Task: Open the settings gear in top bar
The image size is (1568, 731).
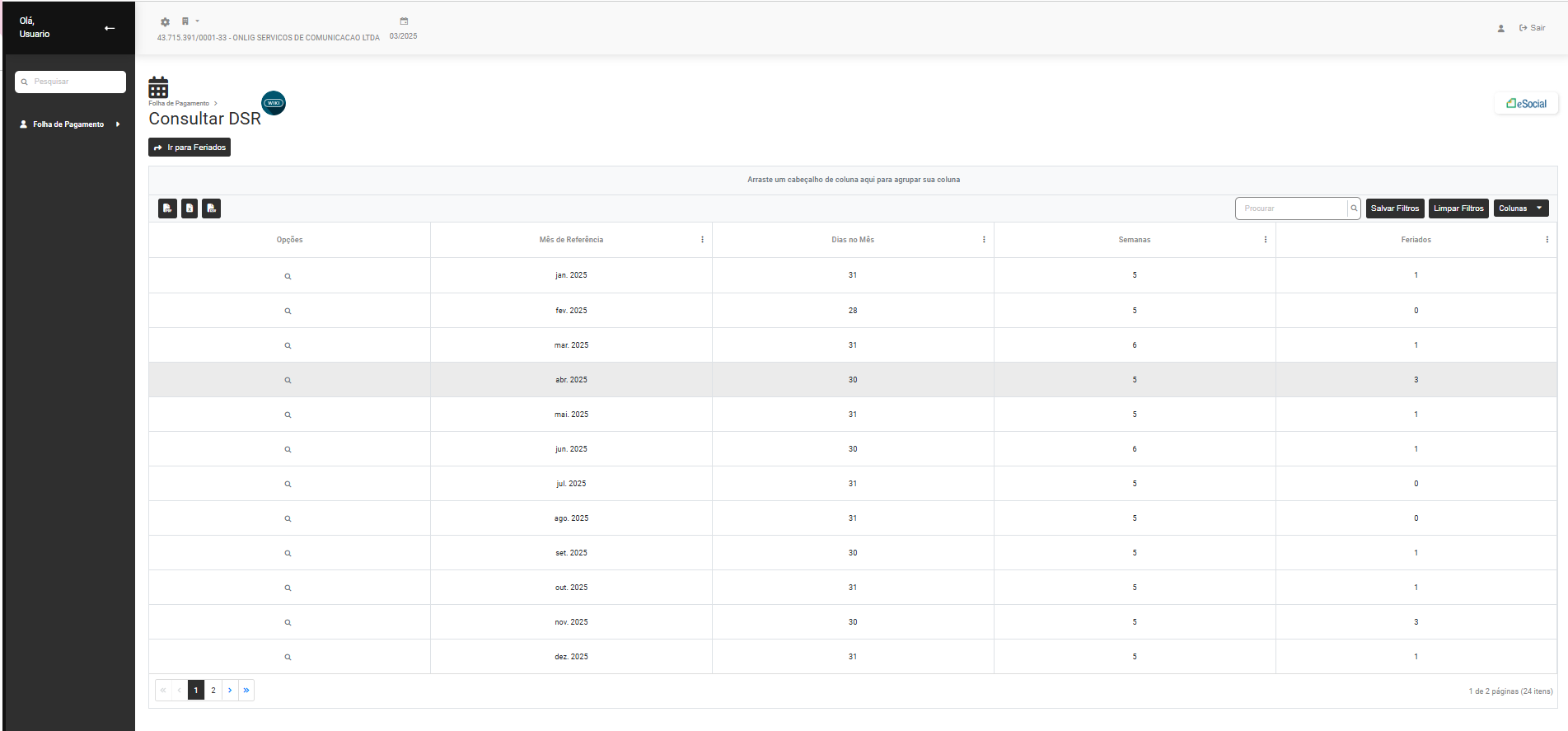Action: [165, 22]
